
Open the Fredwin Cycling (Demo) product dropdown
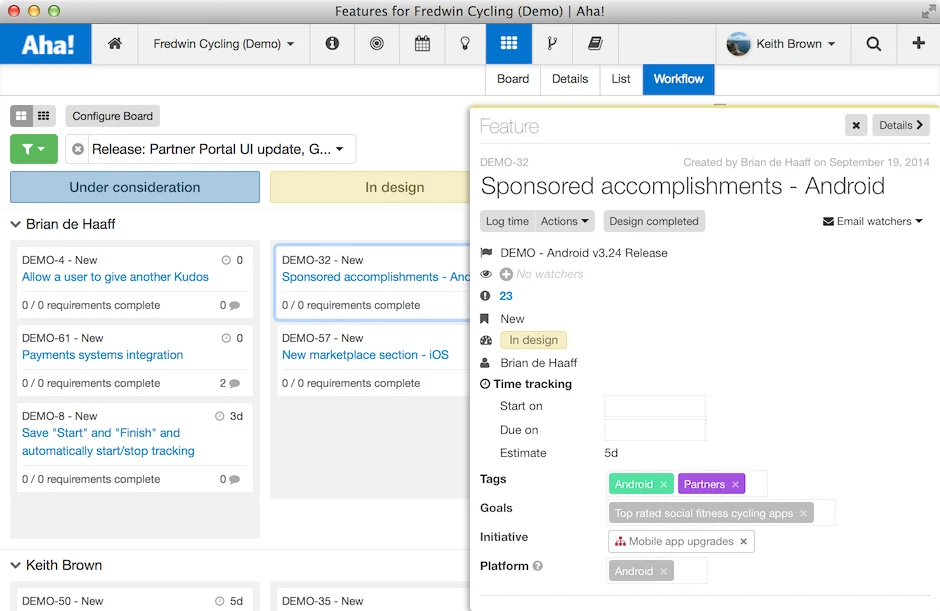tap(223, 44)
